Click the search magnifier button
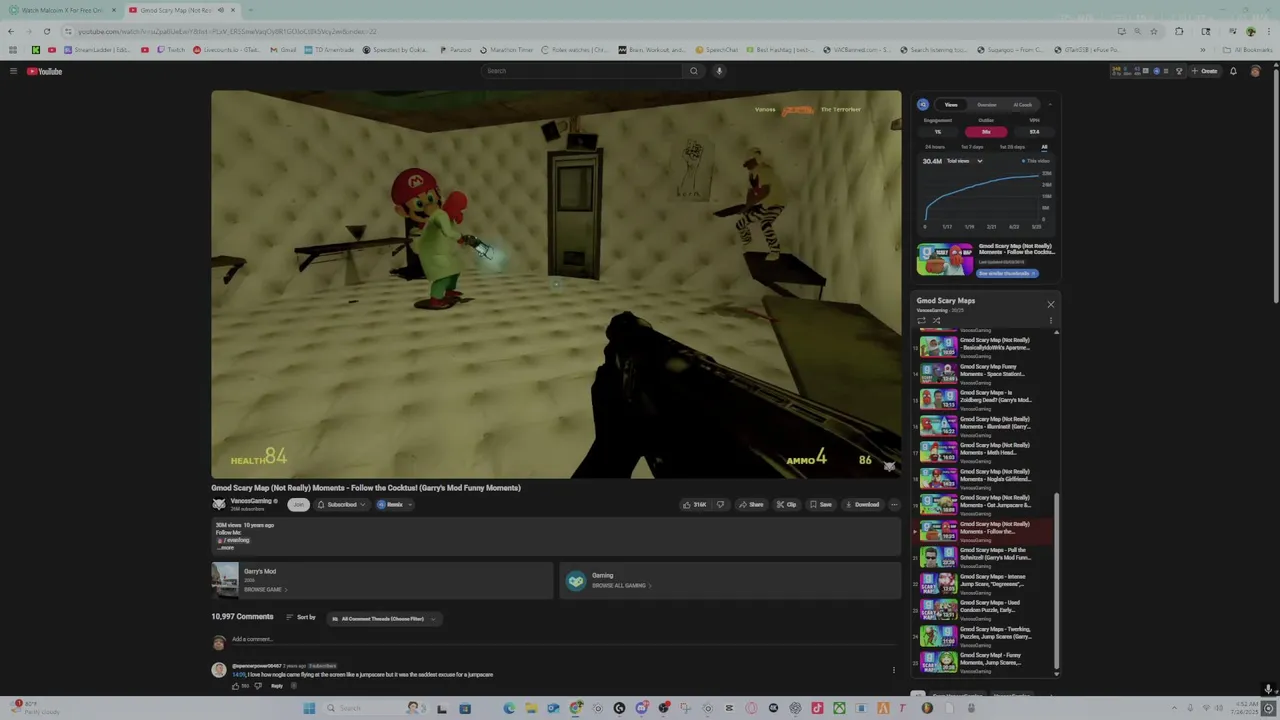The image size is (1280, 720). tap(693, 71)
